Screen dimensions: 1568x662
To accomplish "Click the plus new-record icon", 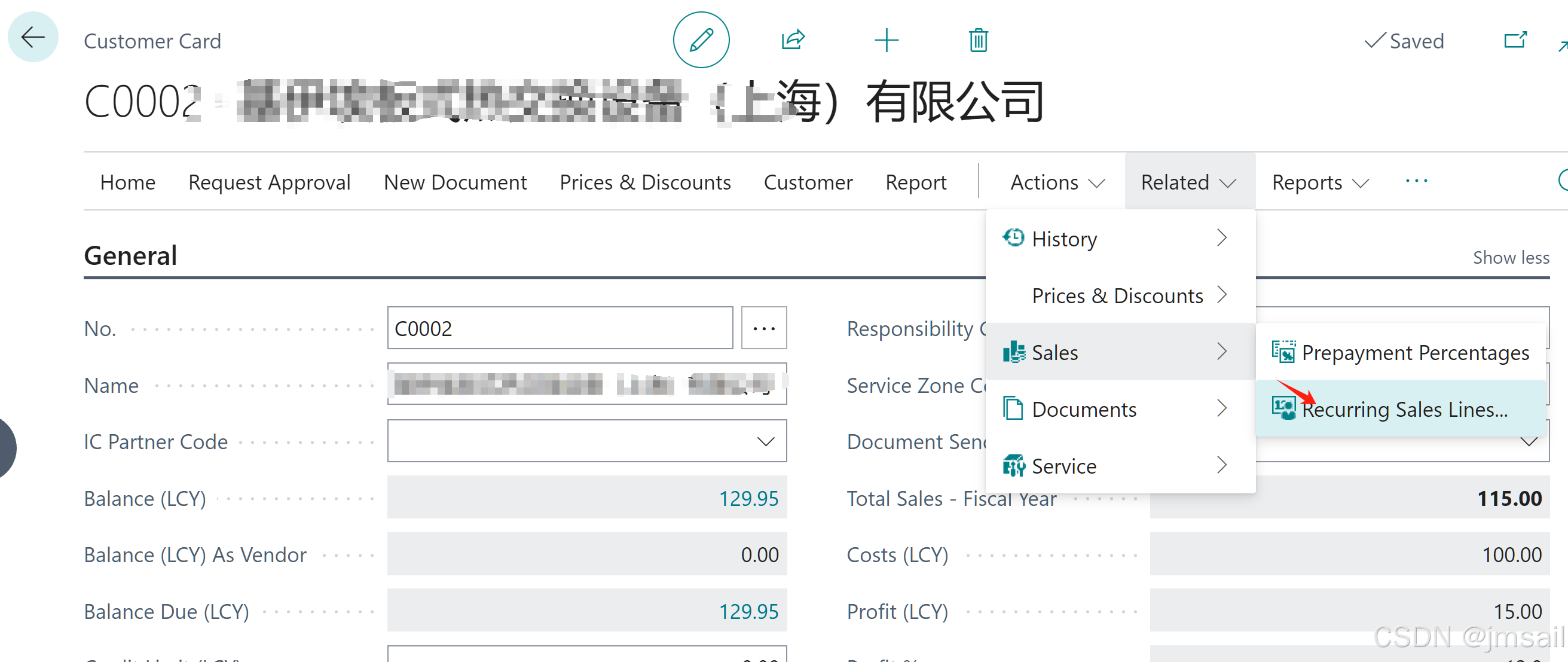I will pyautogui.click(x=886, y=40).
